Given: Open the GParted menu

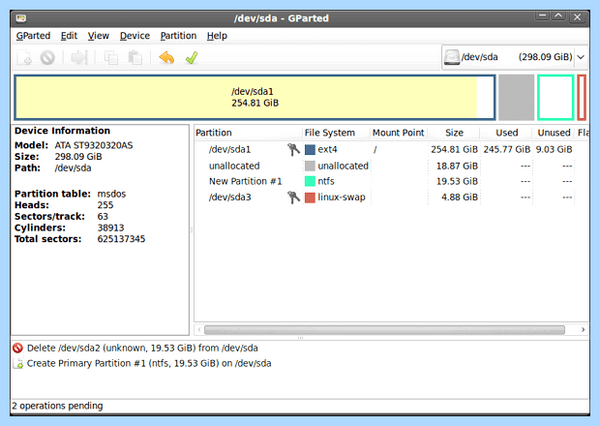Looking at the screenshot, I should click(x=33, y=36).
